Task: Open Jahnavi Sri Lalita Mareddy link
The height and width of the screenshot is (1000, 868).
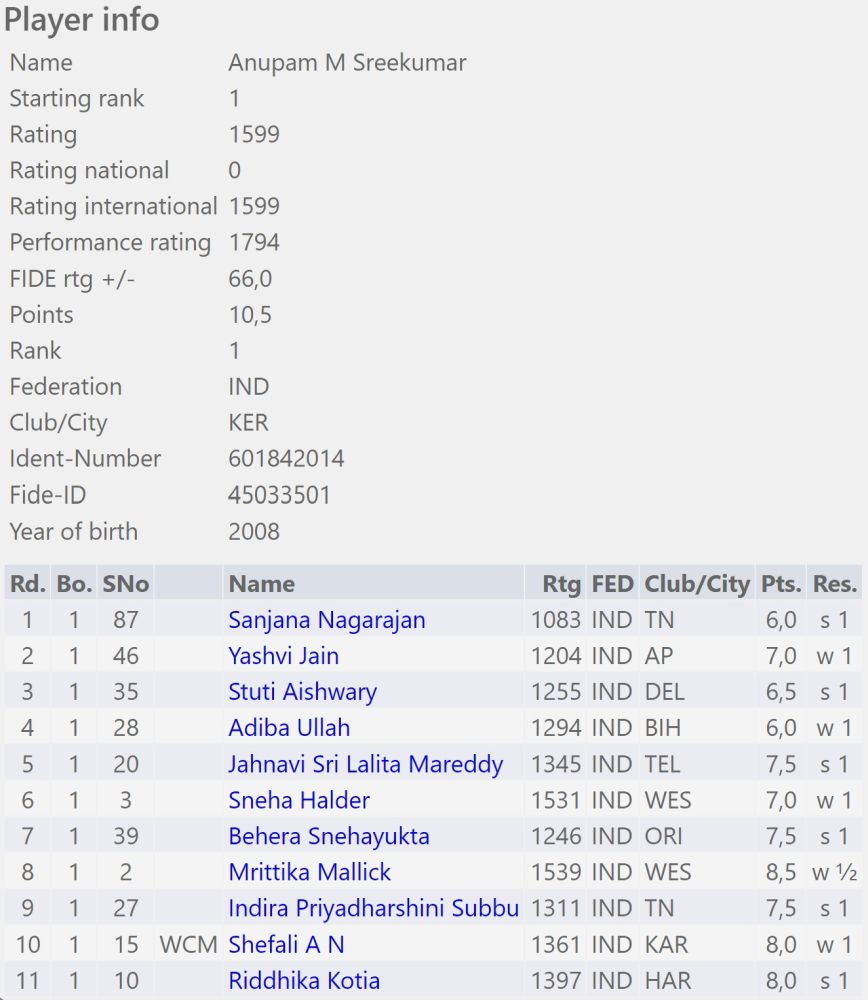Action: 365,764
